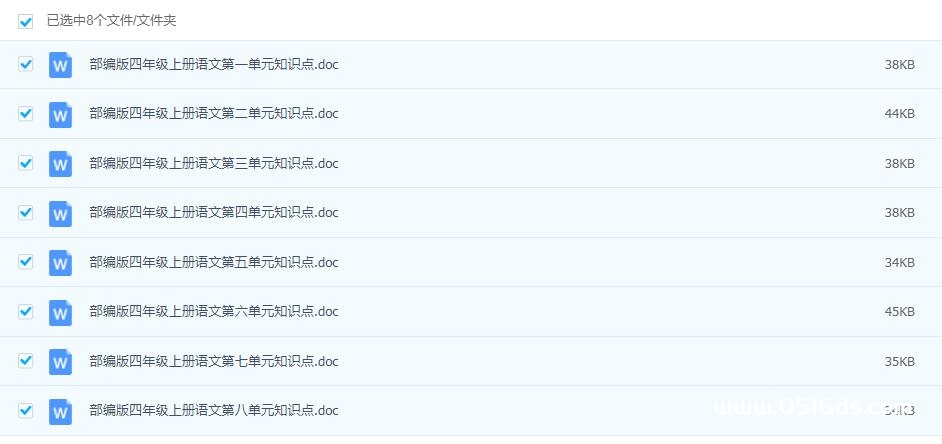942x444 pixels.
Task: Click Word icon of 第一单元知识点.doc
Action: point(60,65)
